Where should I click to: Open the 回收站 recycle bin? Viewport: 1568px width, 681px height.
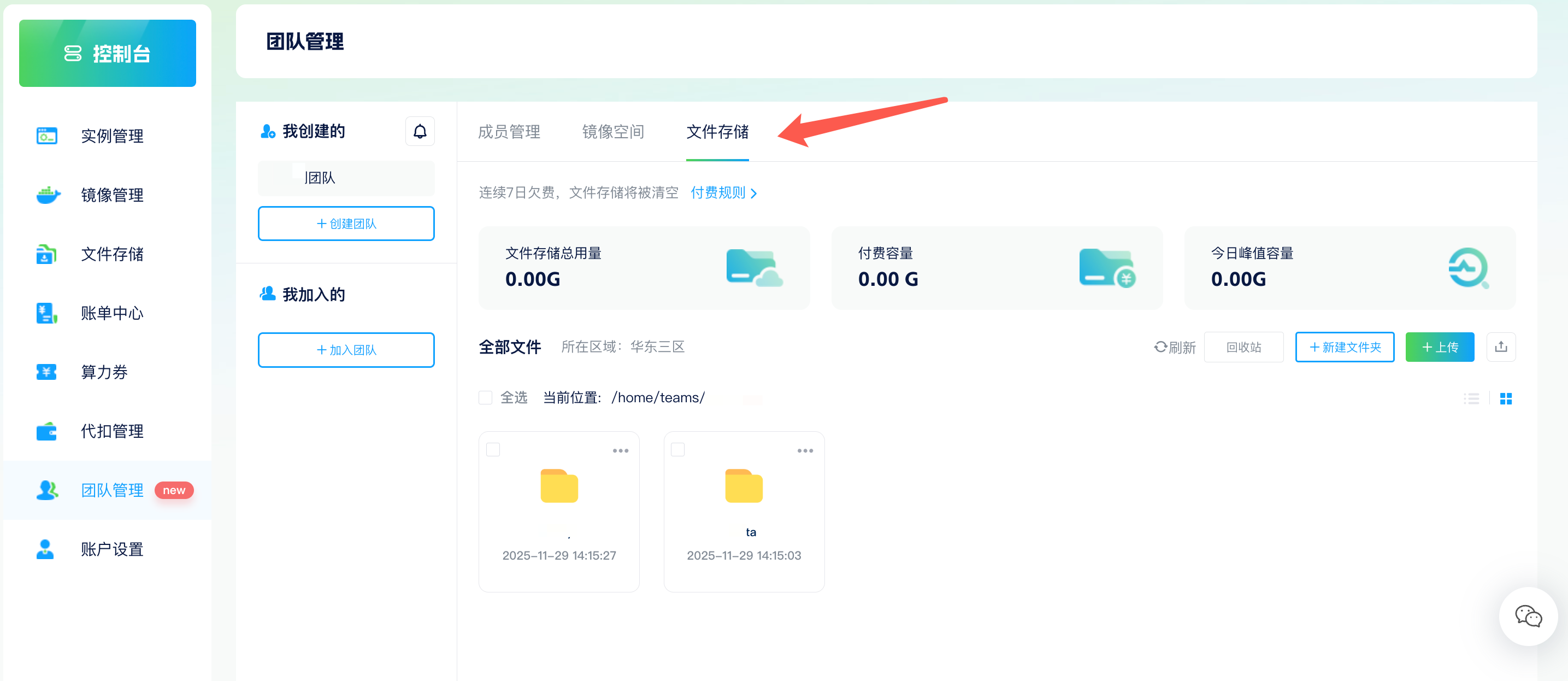point(1243,347)
